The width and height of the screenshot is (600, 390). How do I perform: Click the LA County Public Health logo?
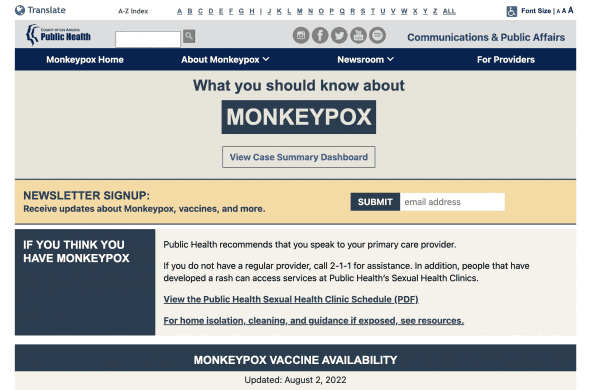(x=59, y=35)
